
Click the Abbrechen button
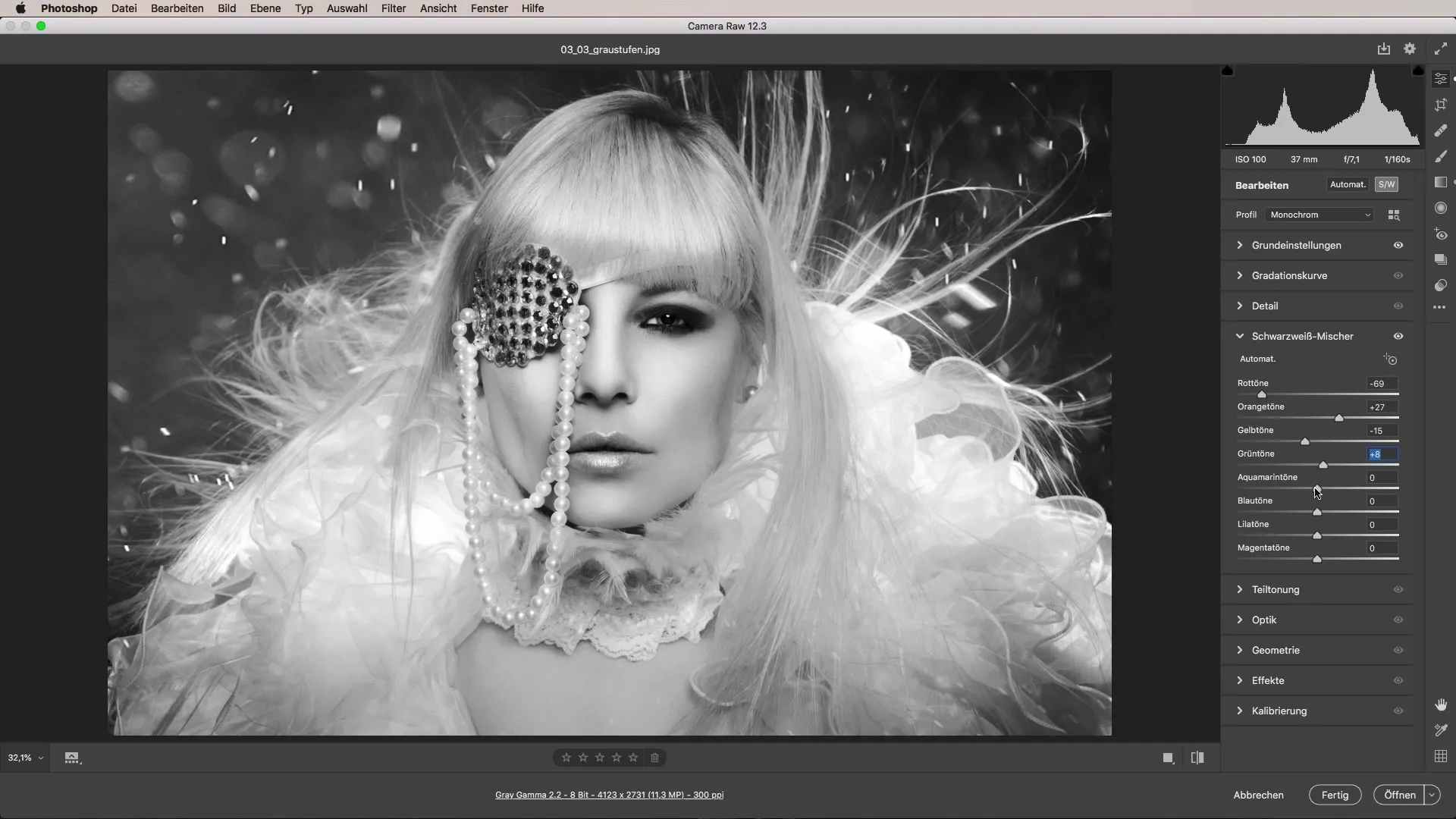tap(1258, 795)
